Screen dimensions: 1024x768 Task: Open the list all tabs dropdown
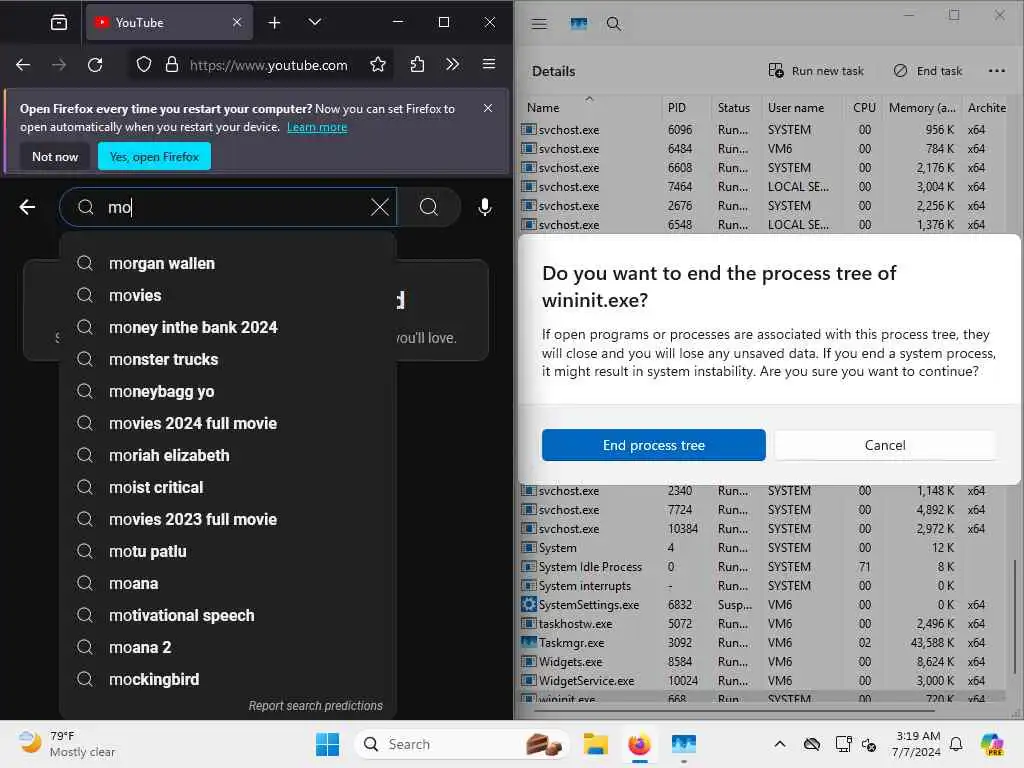314,23
